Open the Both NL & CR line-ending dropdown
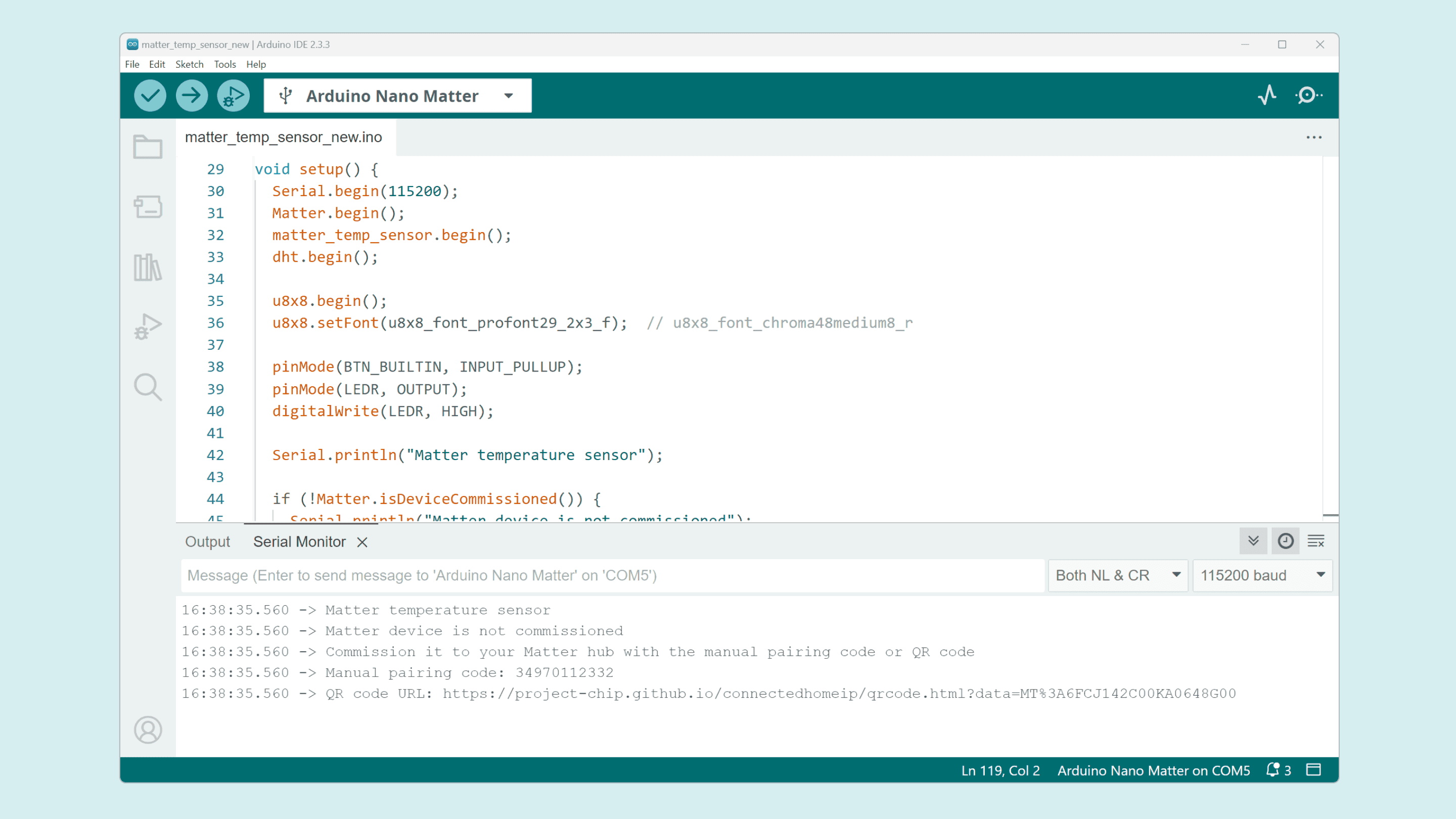 (1117, 575)
